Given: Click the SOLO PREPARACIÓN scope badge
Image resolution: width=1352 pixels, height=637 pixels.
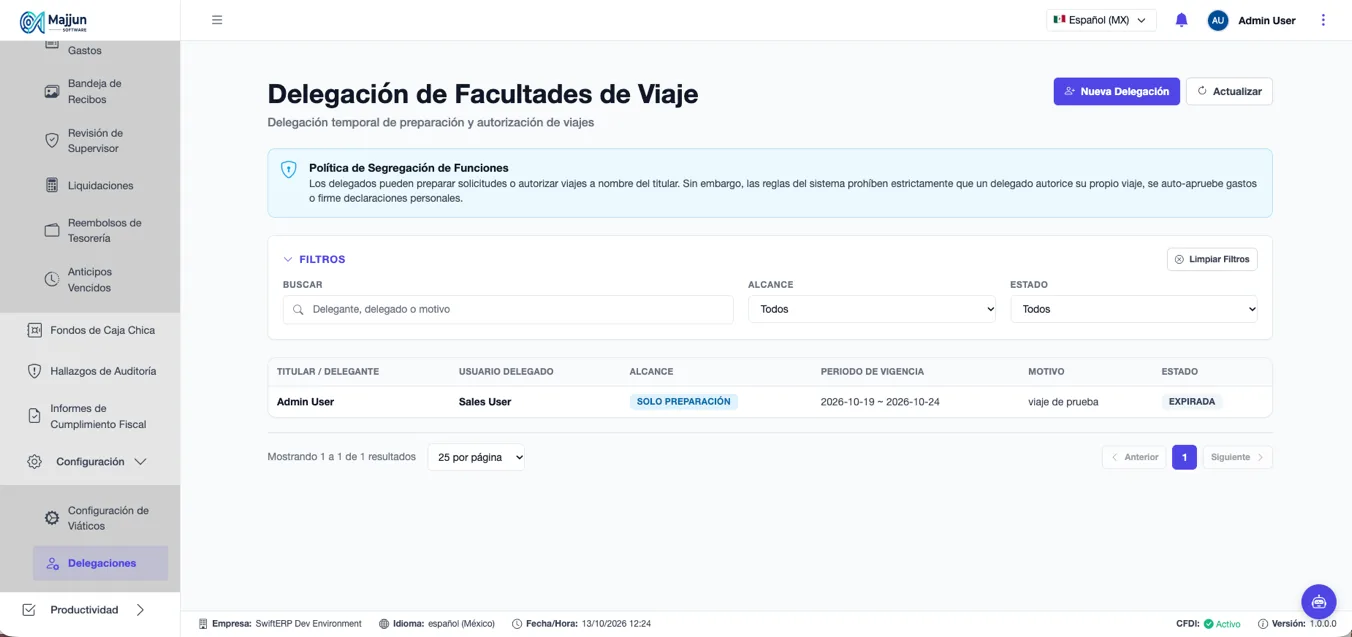Looking at the screenshot, I should 684,401.
